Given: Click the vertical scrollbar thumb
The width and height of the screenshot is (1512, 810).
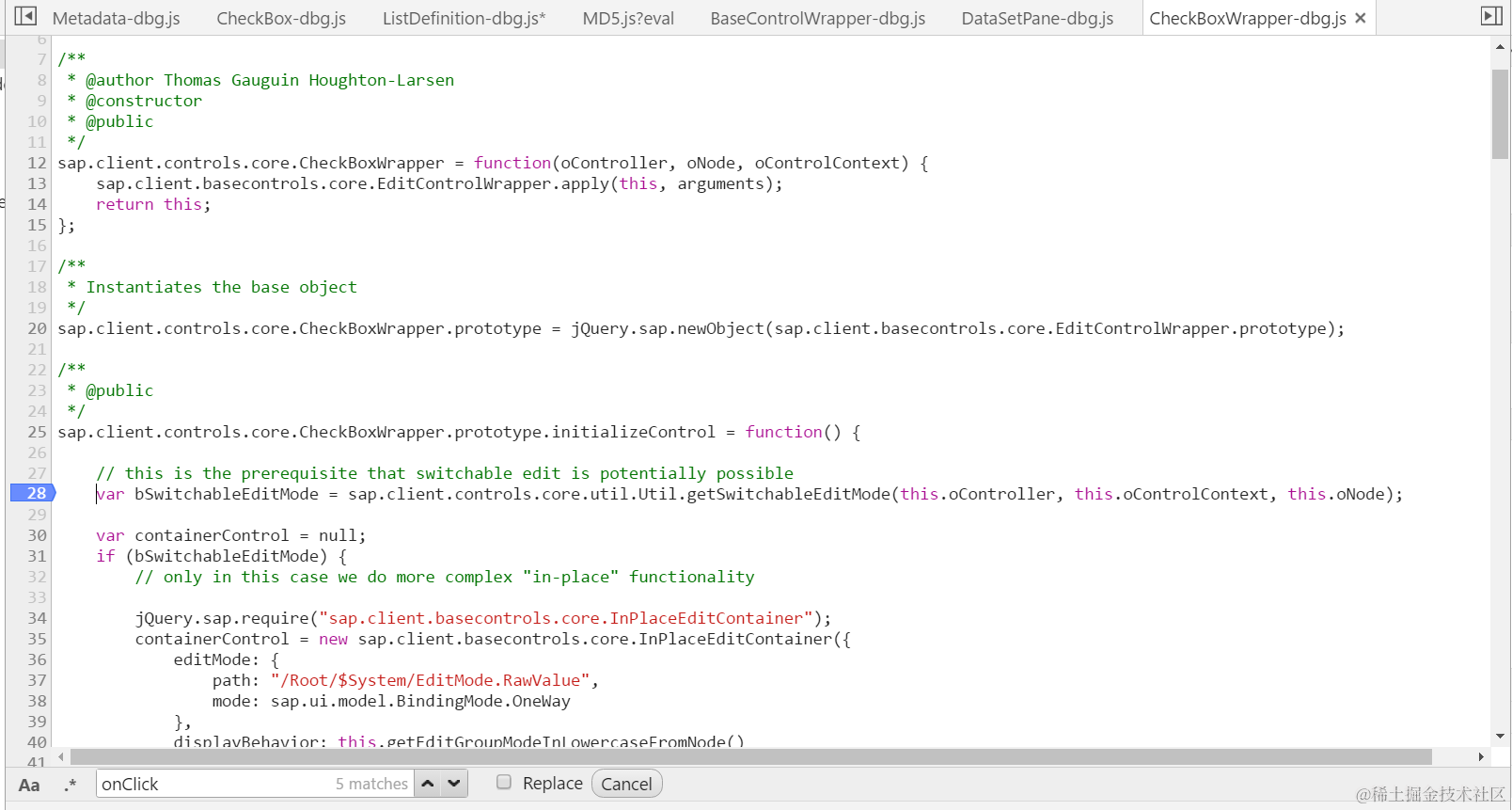Looking at the screenshot, I should (1500, 114).
